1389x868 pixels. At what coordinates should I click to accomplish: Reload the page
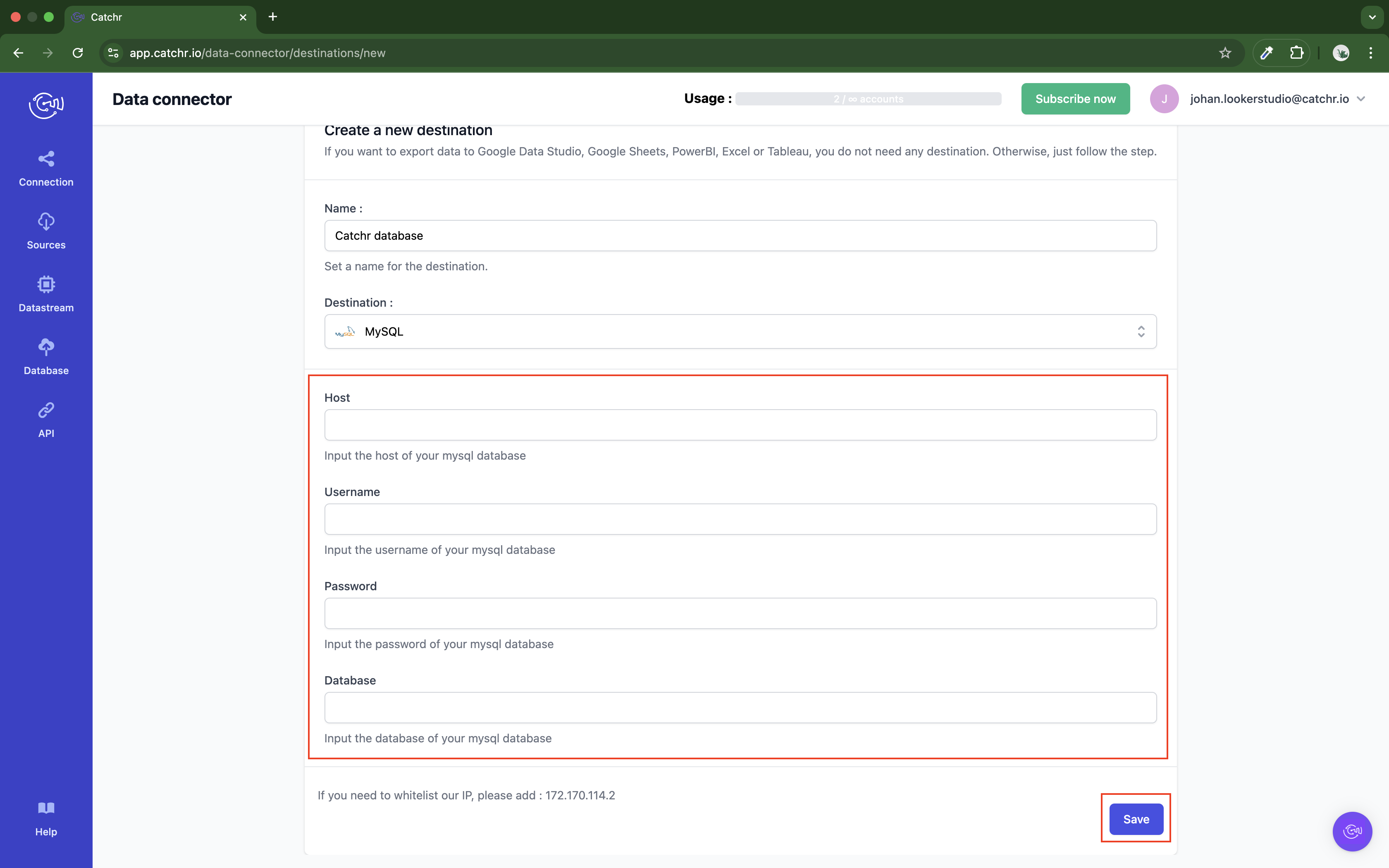point(78,53)
